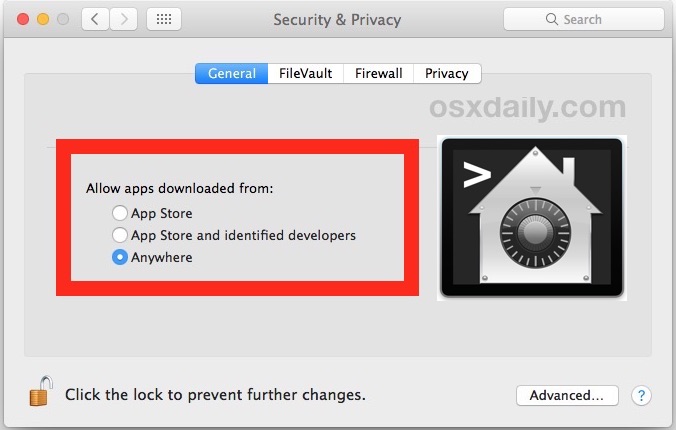
Task: Focus the Search field
Action: click(584, 19)
